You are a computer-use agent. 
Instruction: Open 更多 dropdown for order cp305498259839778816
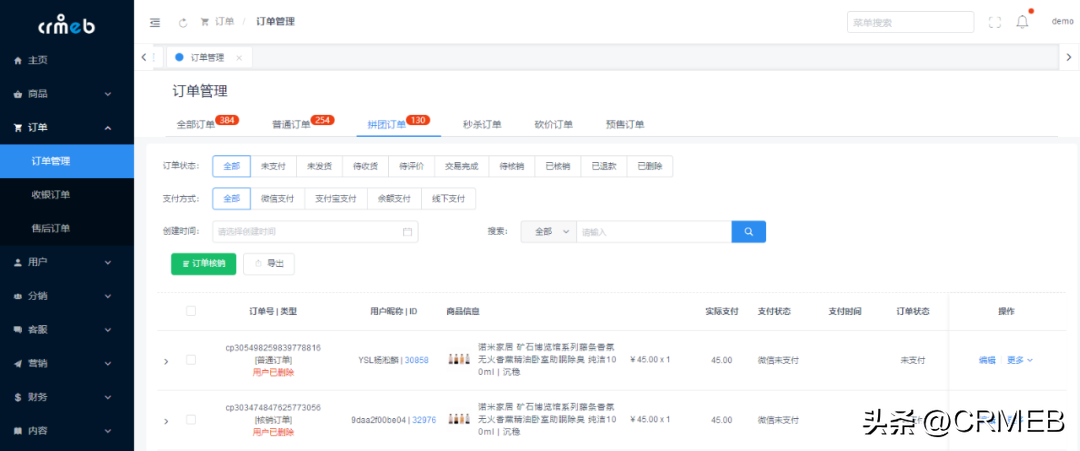coord(1020,359)
